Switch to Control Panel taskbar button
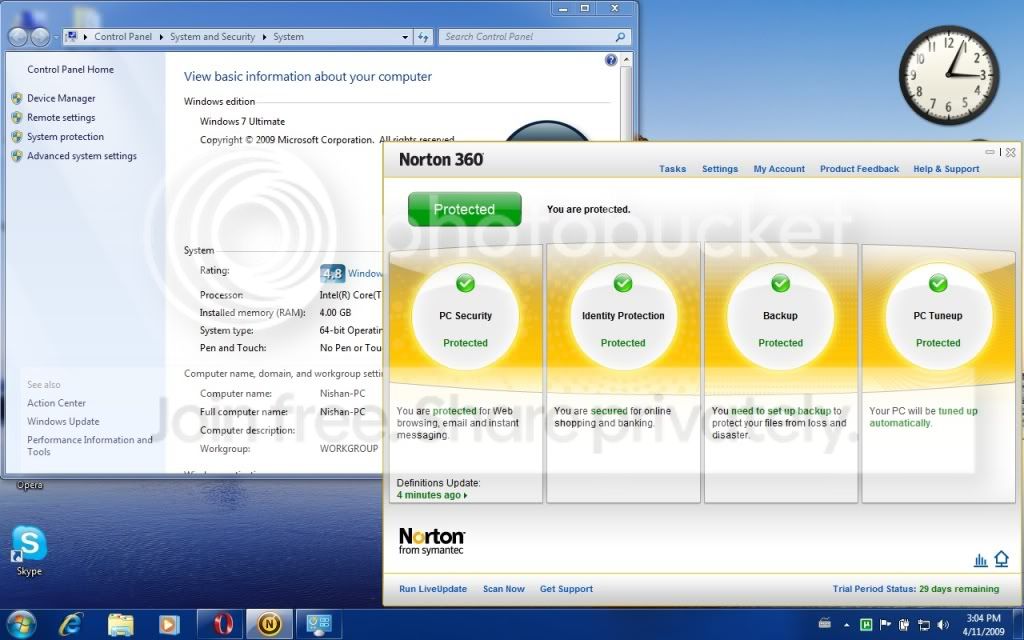The image size is (1024, 640). tap(319, 625)
